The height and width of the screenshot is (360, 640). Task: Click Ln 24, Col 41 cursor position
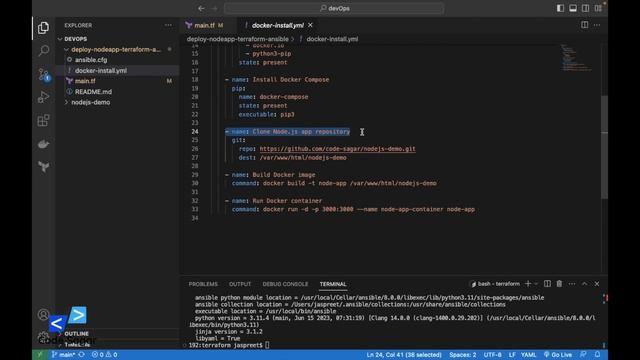tap(404, 355)
